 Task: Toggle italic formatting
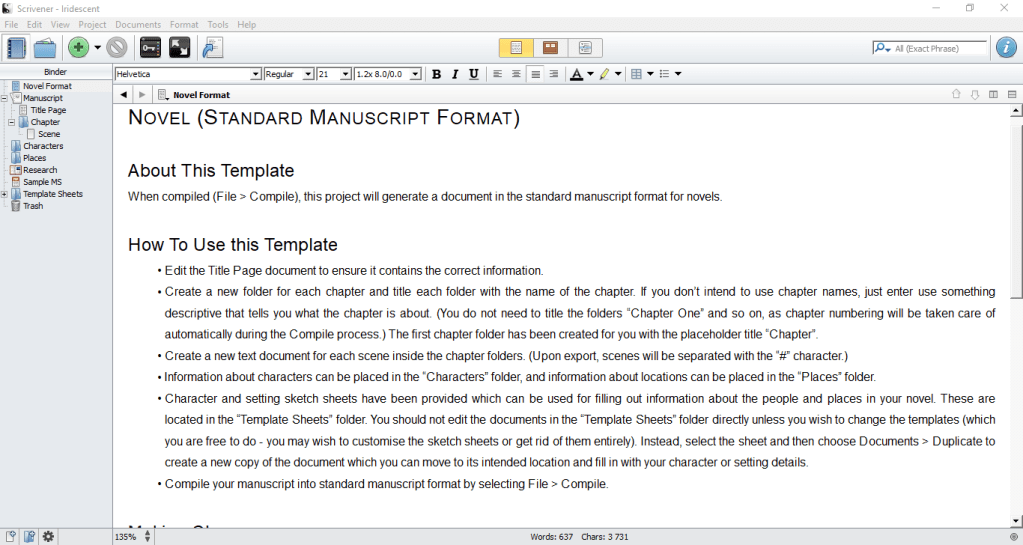point(455,74)
